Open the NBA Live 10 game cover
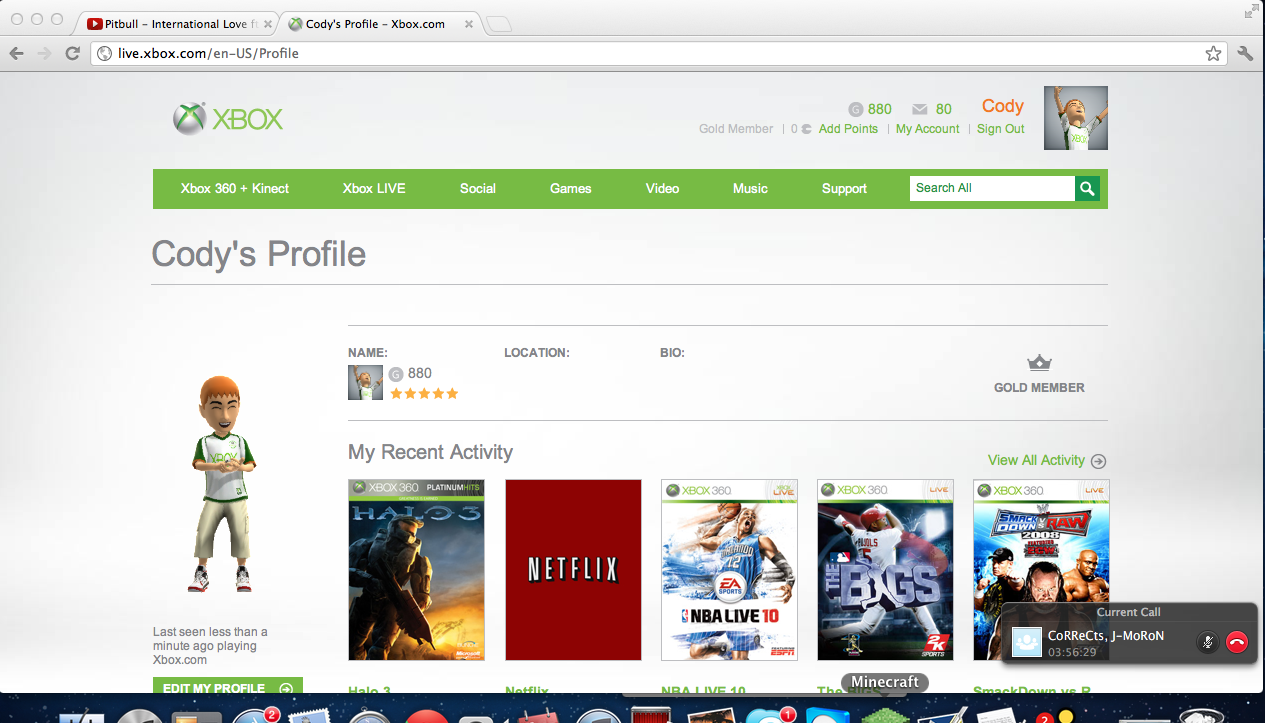The height and width of the screenshot is (723, 1265). point(730,570)
